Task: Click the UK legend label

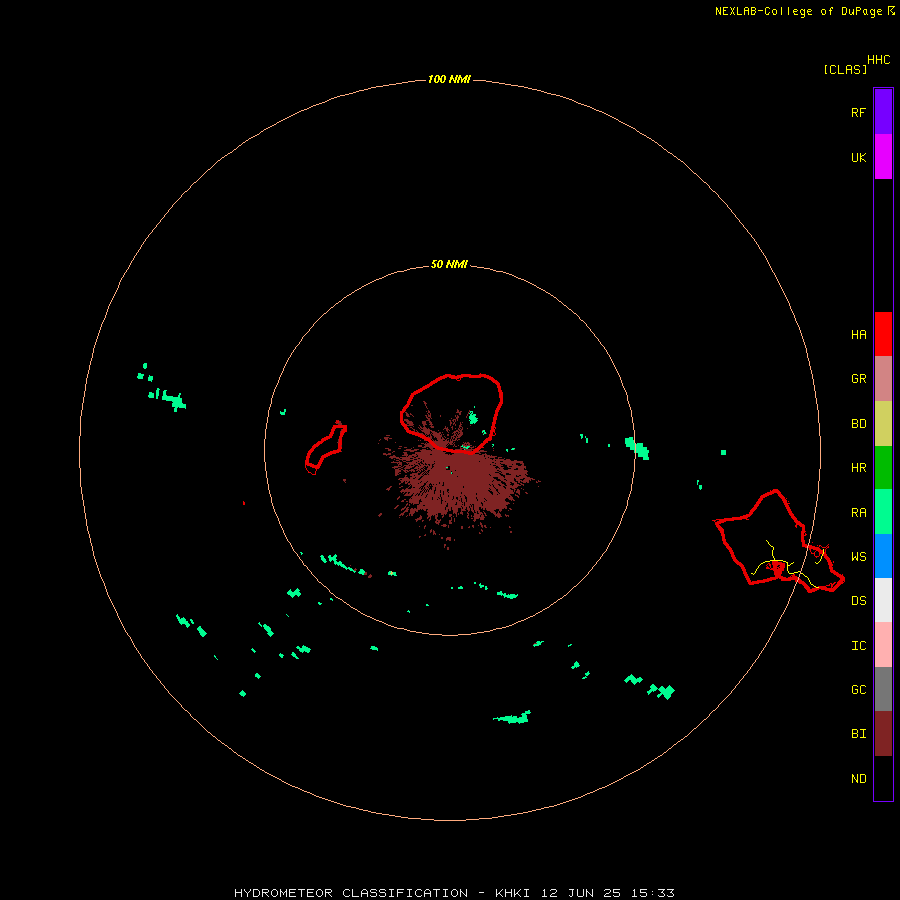Action: click(858, 158)
